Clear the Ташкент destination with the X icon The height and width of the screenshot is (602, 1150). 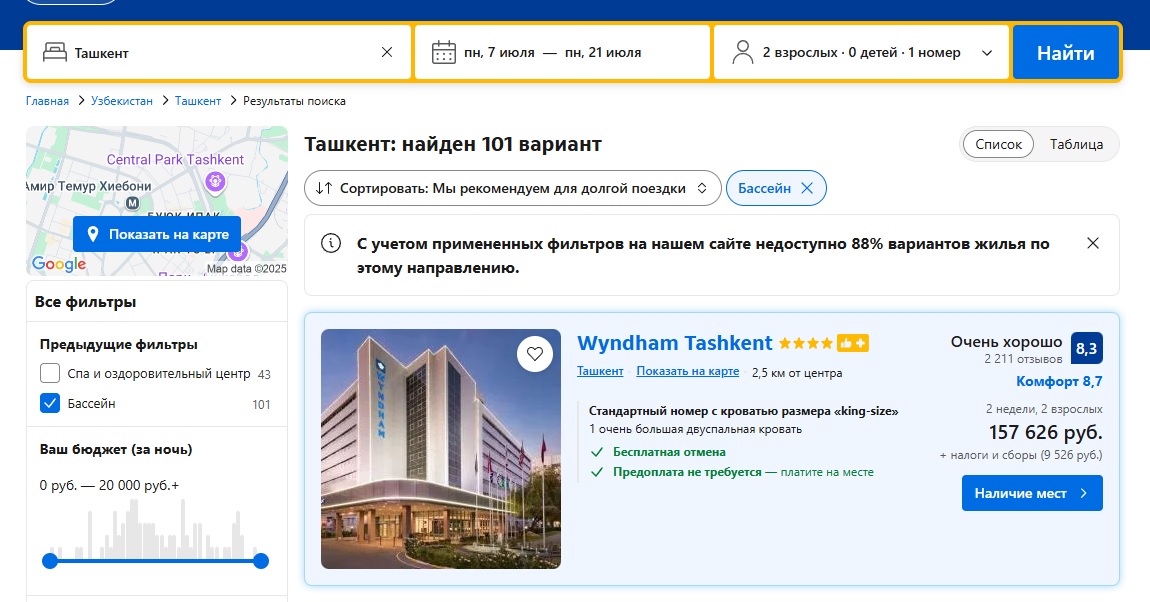coord(387,52)
